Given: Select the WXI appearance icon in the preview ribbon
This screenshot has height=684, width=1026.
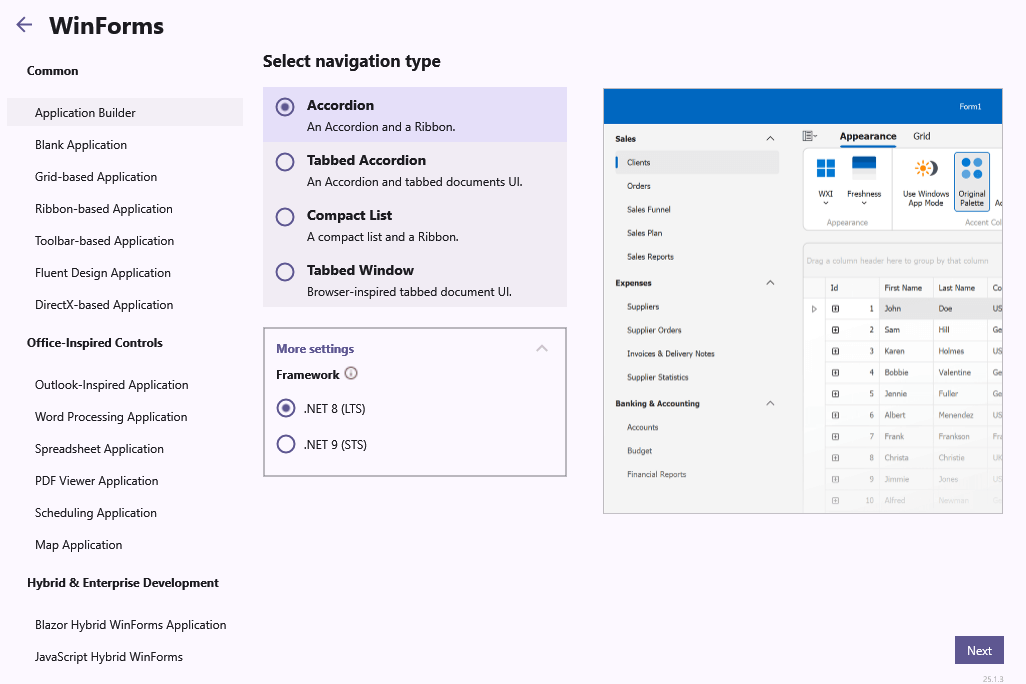Looking at the screenshot, I should tap(825, 167).
